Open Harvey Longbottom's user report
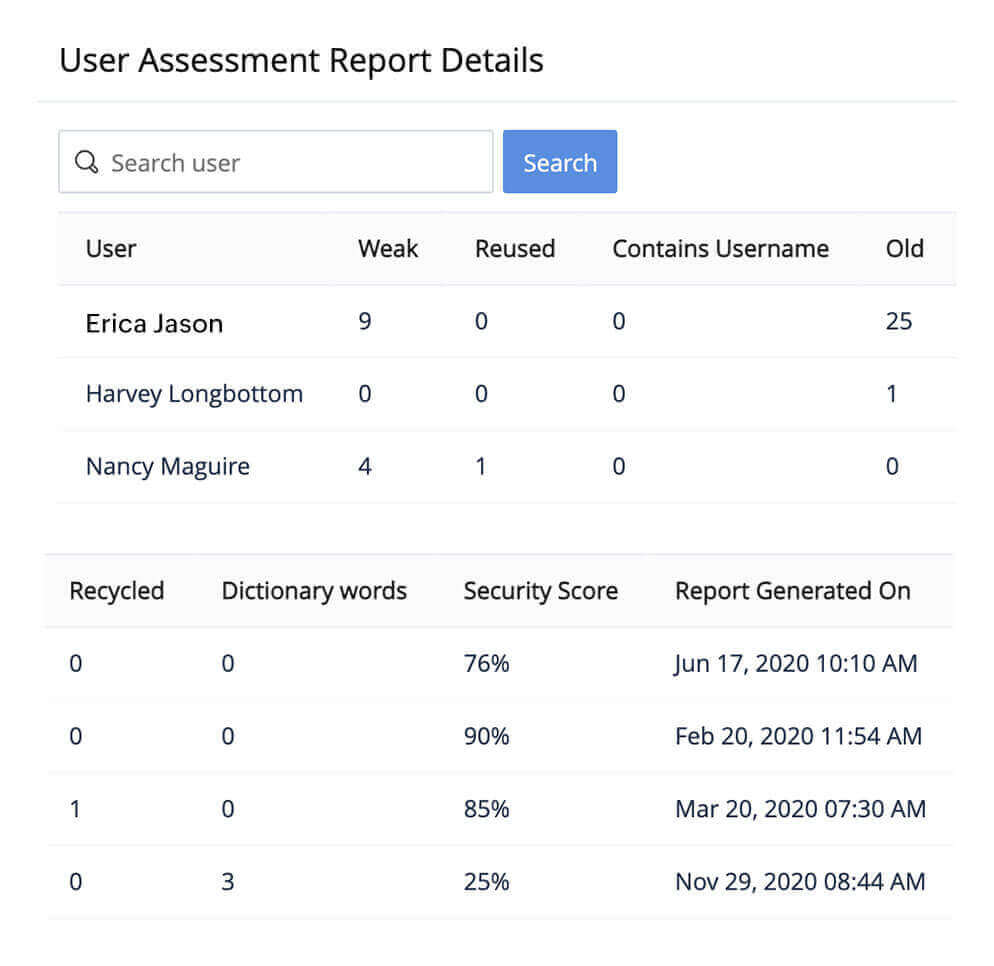This screenshot has width=994, height=966. [x=194, y=394]
